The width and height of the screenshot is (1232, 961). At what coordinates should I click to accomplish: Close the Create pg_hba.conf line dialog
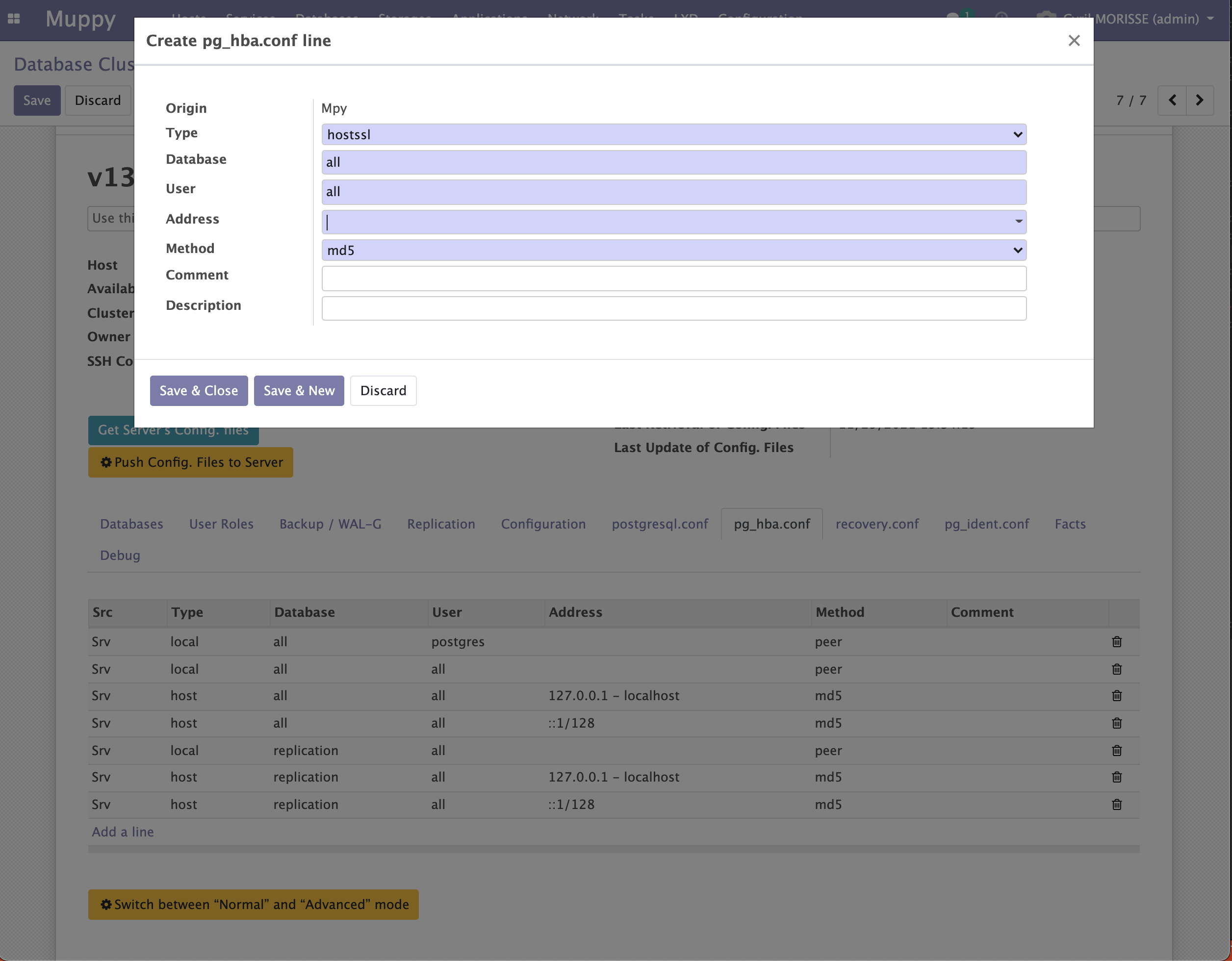1074,41
